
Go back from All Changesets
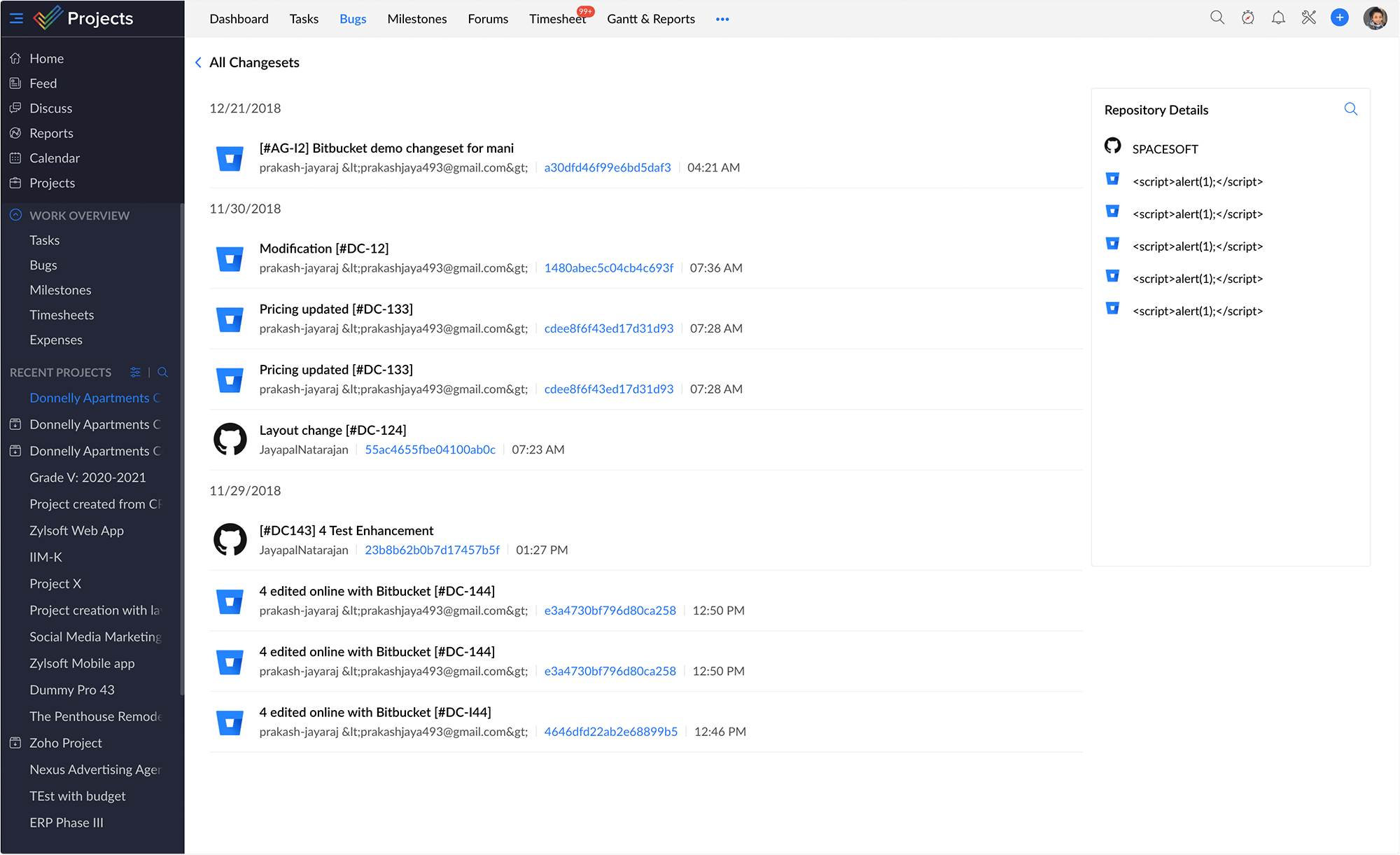(199, 62)
